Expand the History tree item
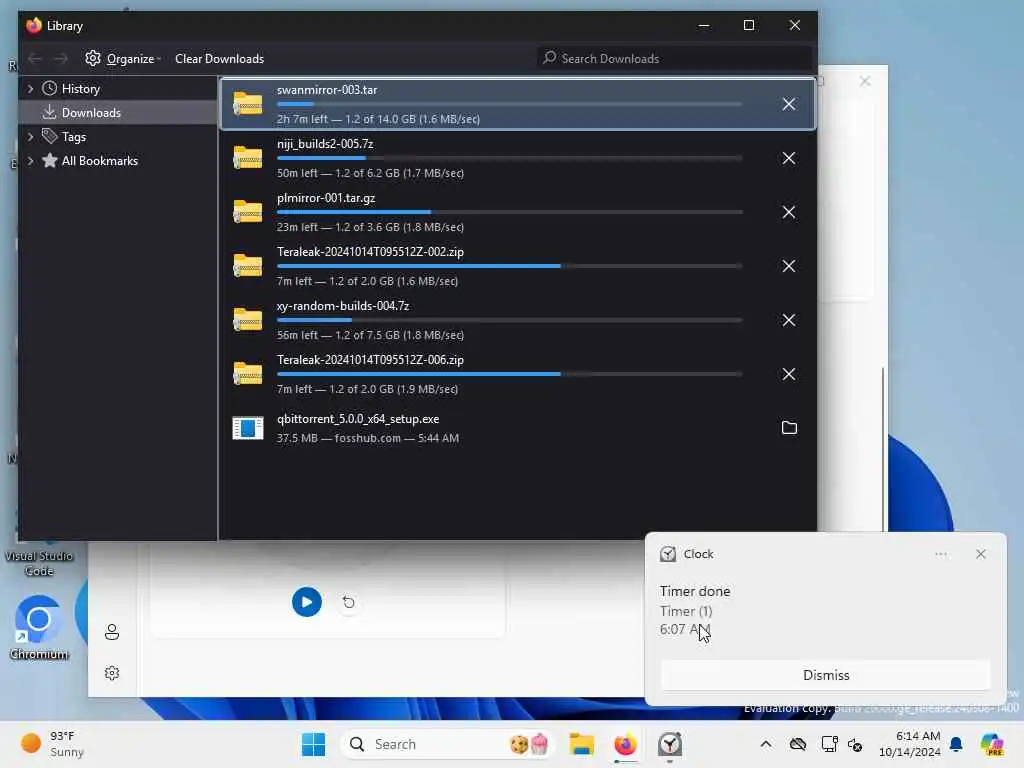 click(30, 89)
